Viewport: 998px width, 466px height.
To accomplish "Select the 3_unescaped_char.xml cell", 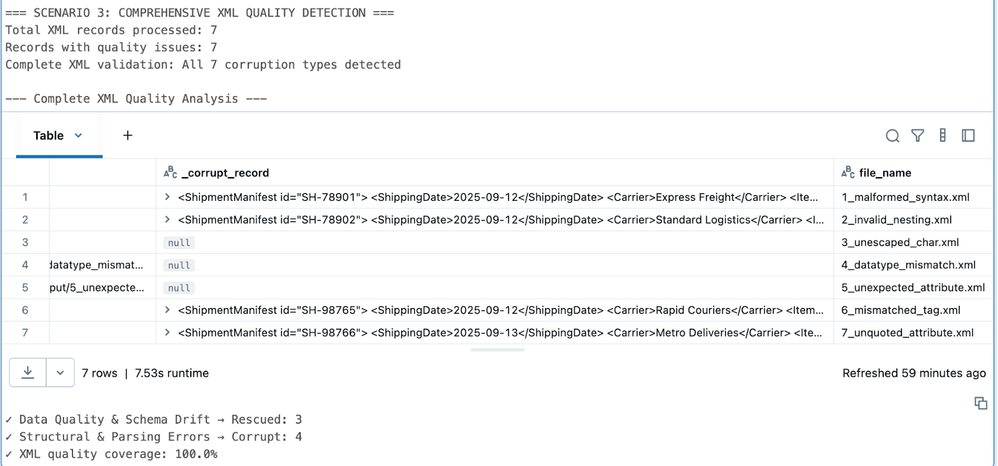I will pyautogui.click(x=900, y=242).
